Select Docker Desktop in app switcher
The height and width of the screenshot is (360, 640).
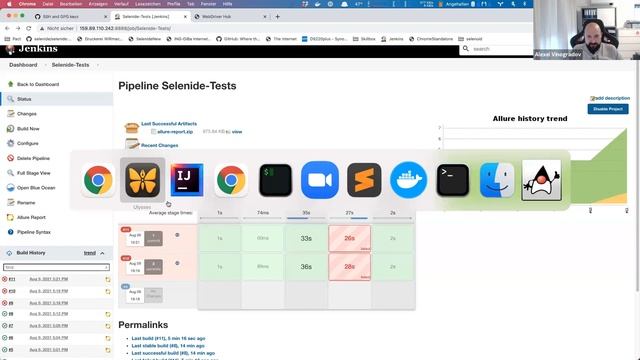point(409,180)
